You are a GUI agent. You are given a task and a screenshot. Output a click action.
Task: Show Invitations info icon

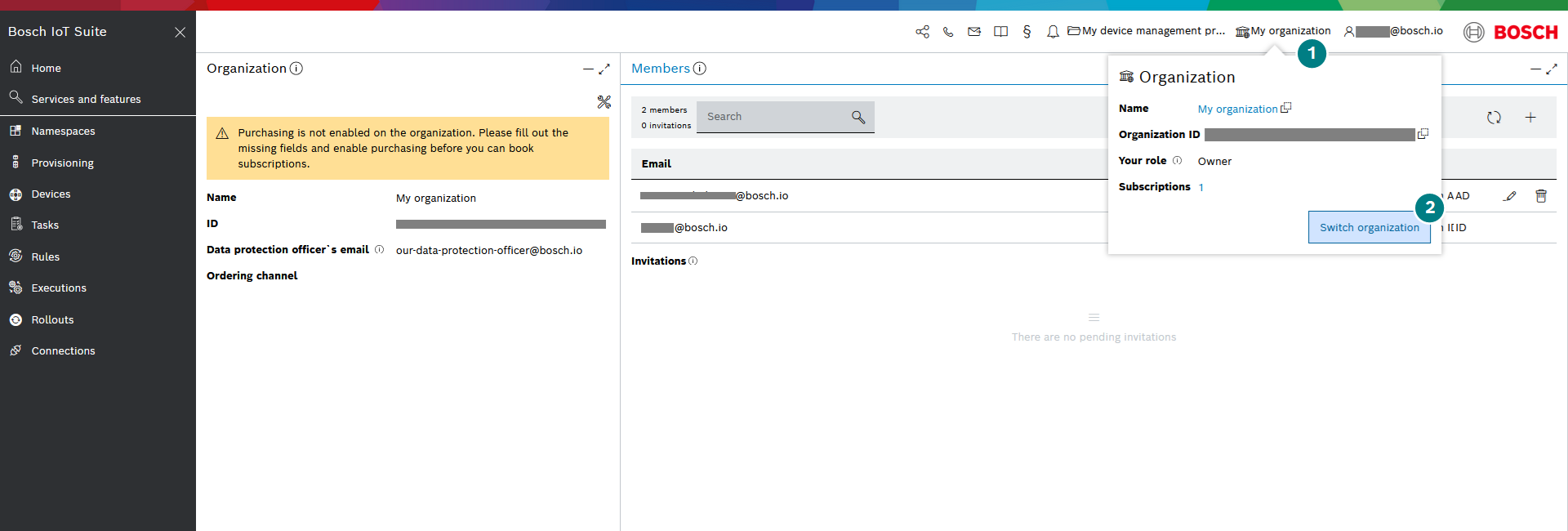[693, 261]
